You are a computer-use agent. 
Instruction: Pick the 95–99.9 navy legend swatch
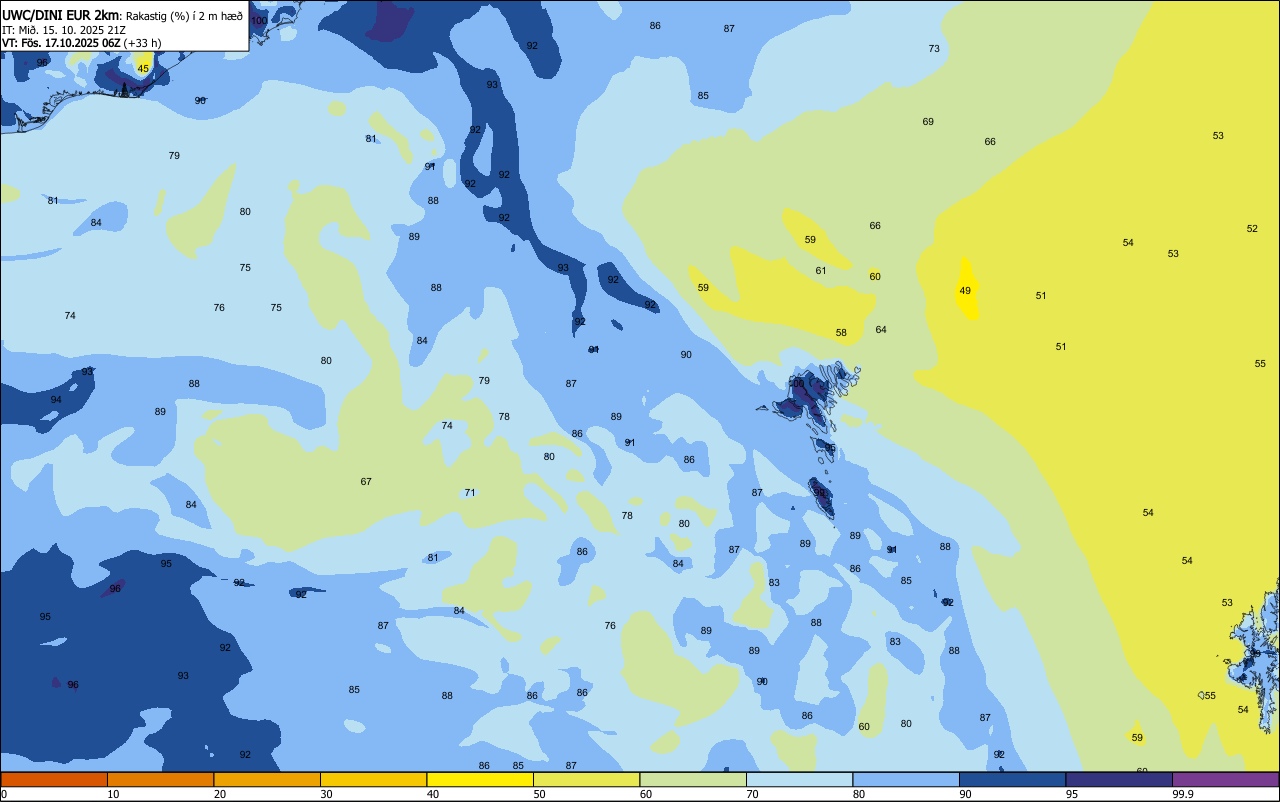(1119, 779)
